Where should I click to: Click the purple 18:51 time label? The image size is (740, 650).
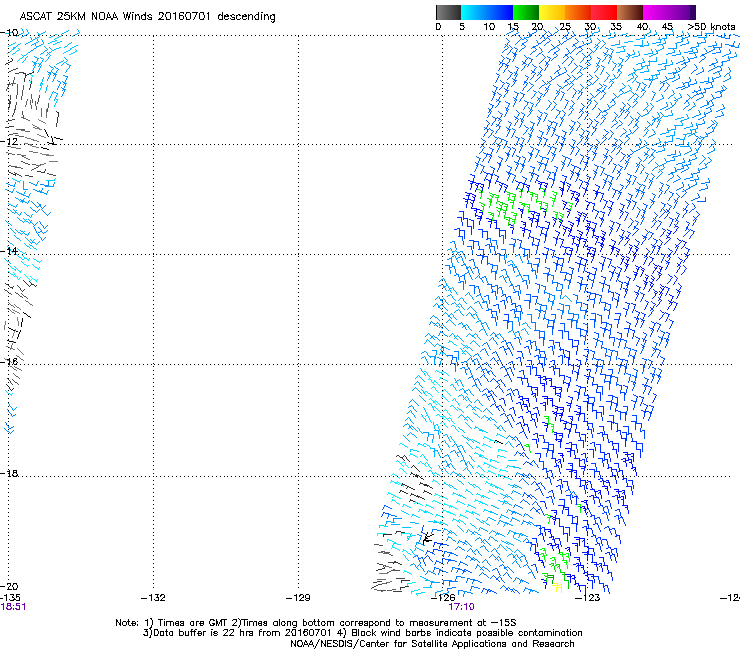point(13,607)
